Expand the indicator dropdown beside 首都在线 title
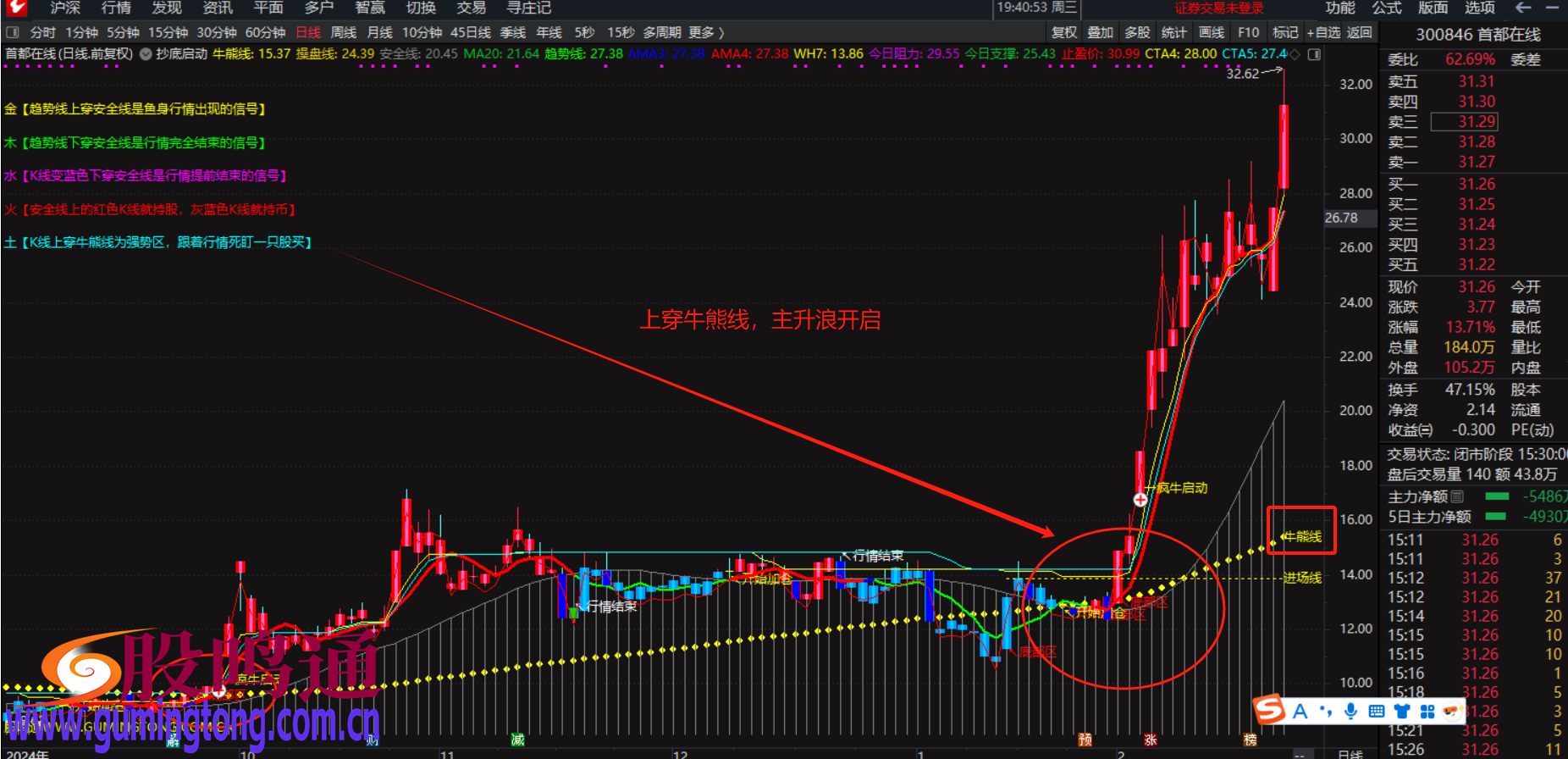This screenshot has width=1568, height=759. point(146,54)
